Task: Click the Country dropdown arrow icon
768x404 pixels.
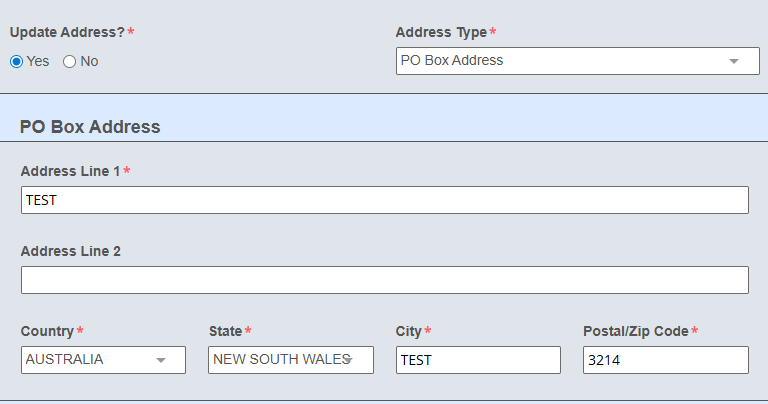Action: (x=161, y=360)
